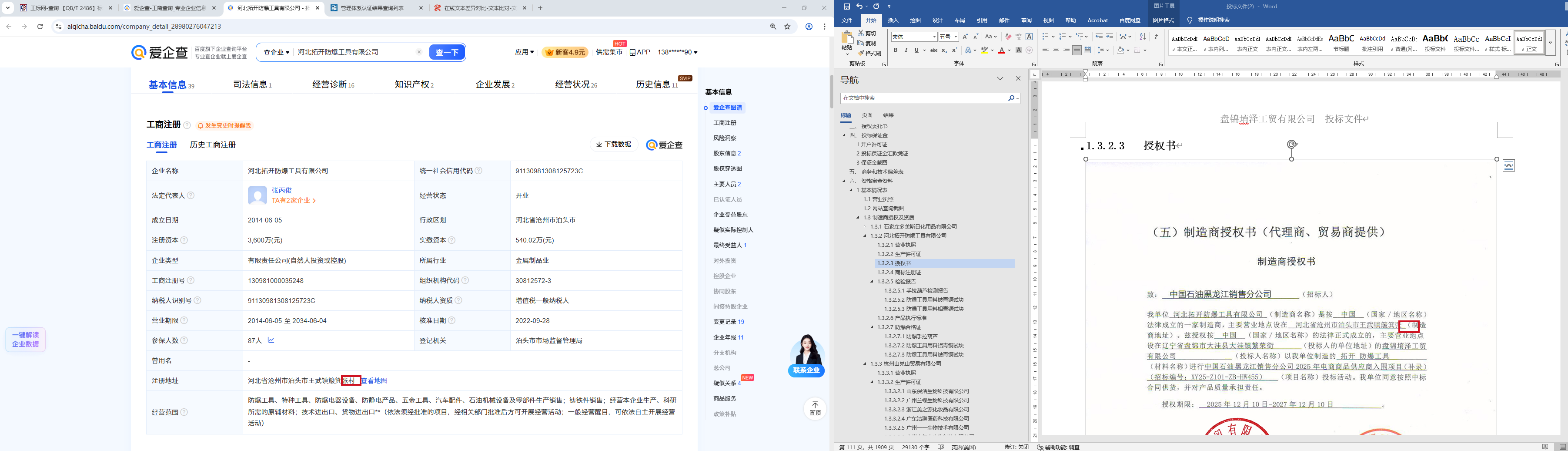The image size is (1568, 451).
Task: Bookmark this page with the star icon
Action: point(788,26)
